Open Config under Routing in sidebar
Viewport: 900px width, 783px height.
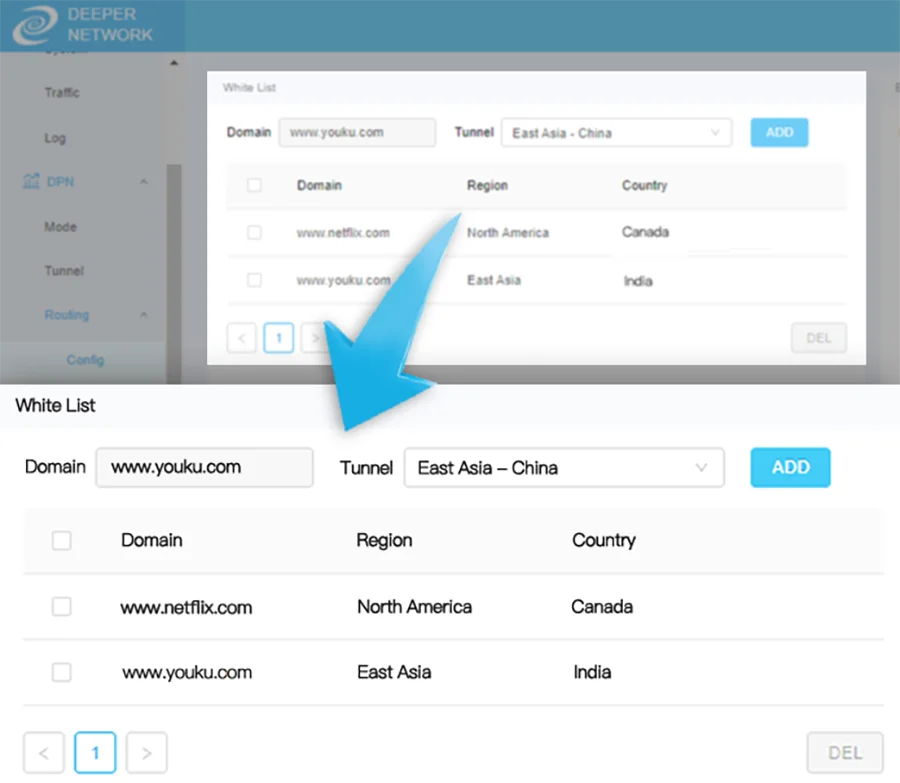[x=85, y=360]
